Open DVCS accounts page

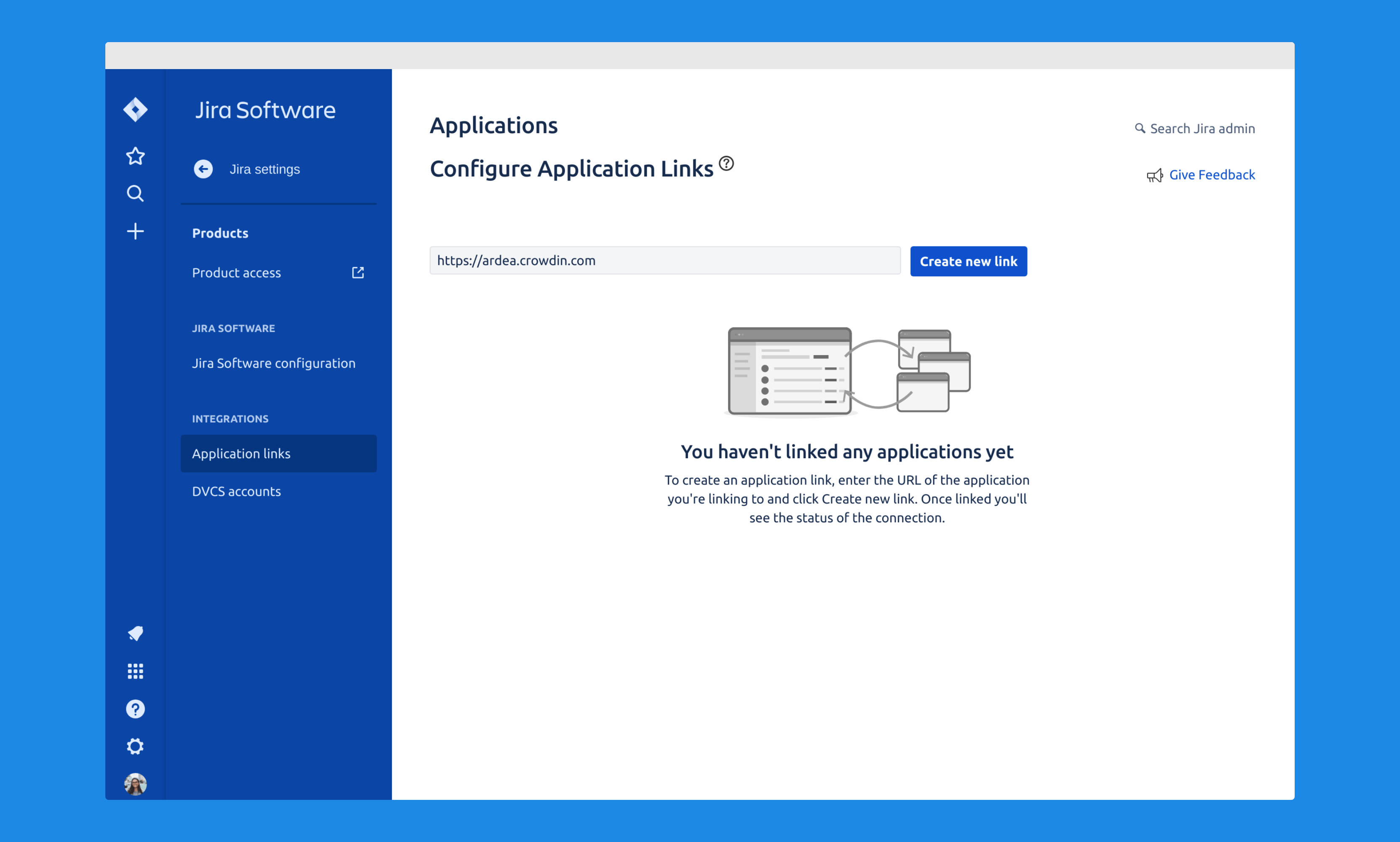pyautogui.click(x=236, y=492)
